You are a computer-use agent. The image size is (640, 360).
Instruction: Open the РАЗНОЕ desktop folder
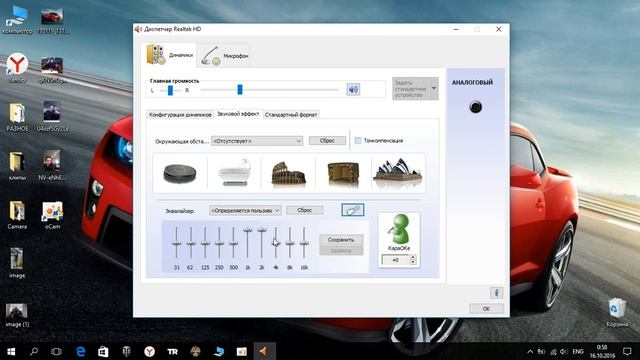(x=17, y=118)
